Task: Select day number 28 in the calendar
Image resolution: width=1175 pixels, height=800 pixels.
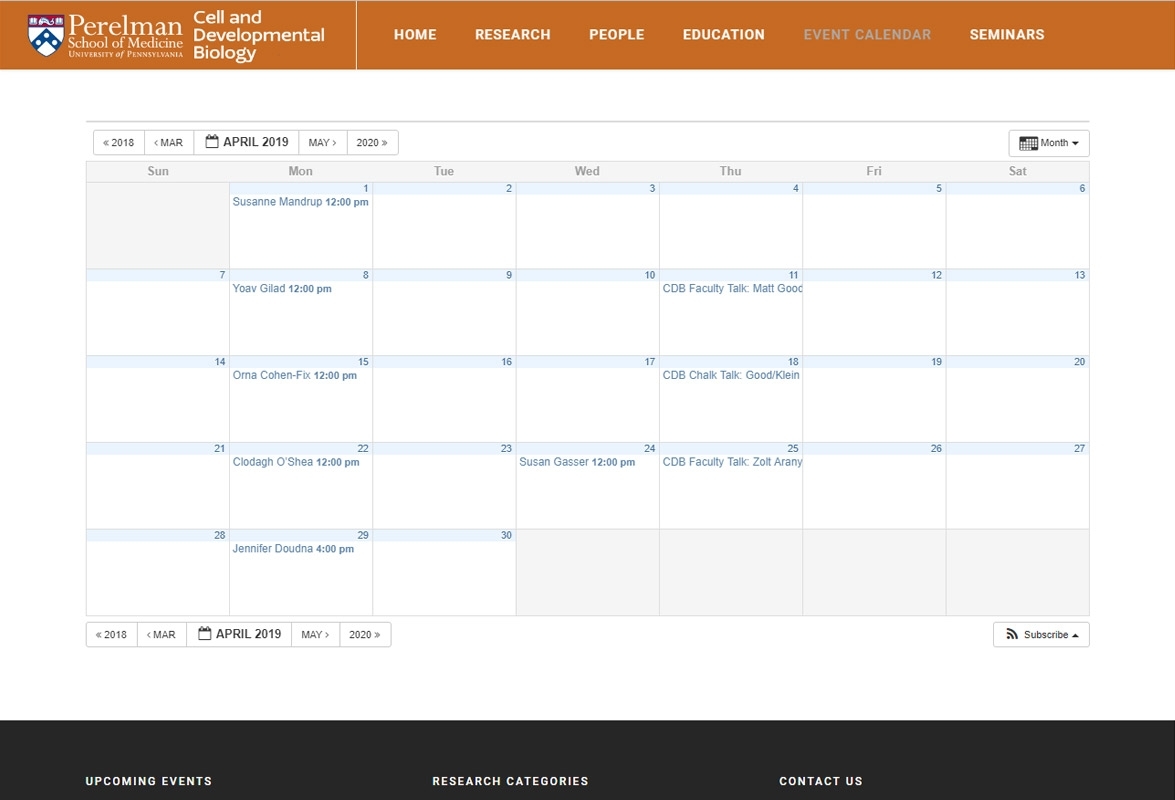Action: [x=220, y=536]
